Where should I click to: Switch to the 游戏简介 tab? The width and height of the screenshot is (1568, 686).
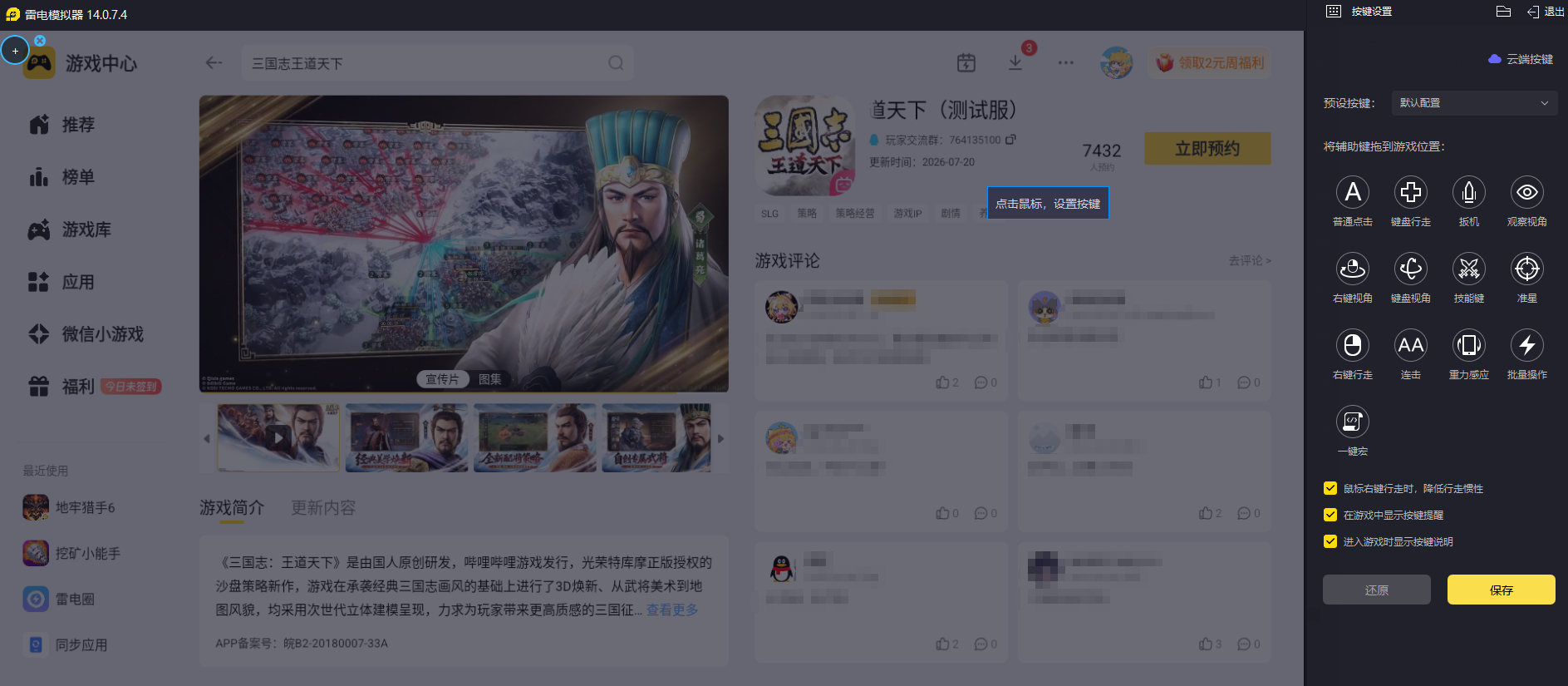[x=232, y=508]
